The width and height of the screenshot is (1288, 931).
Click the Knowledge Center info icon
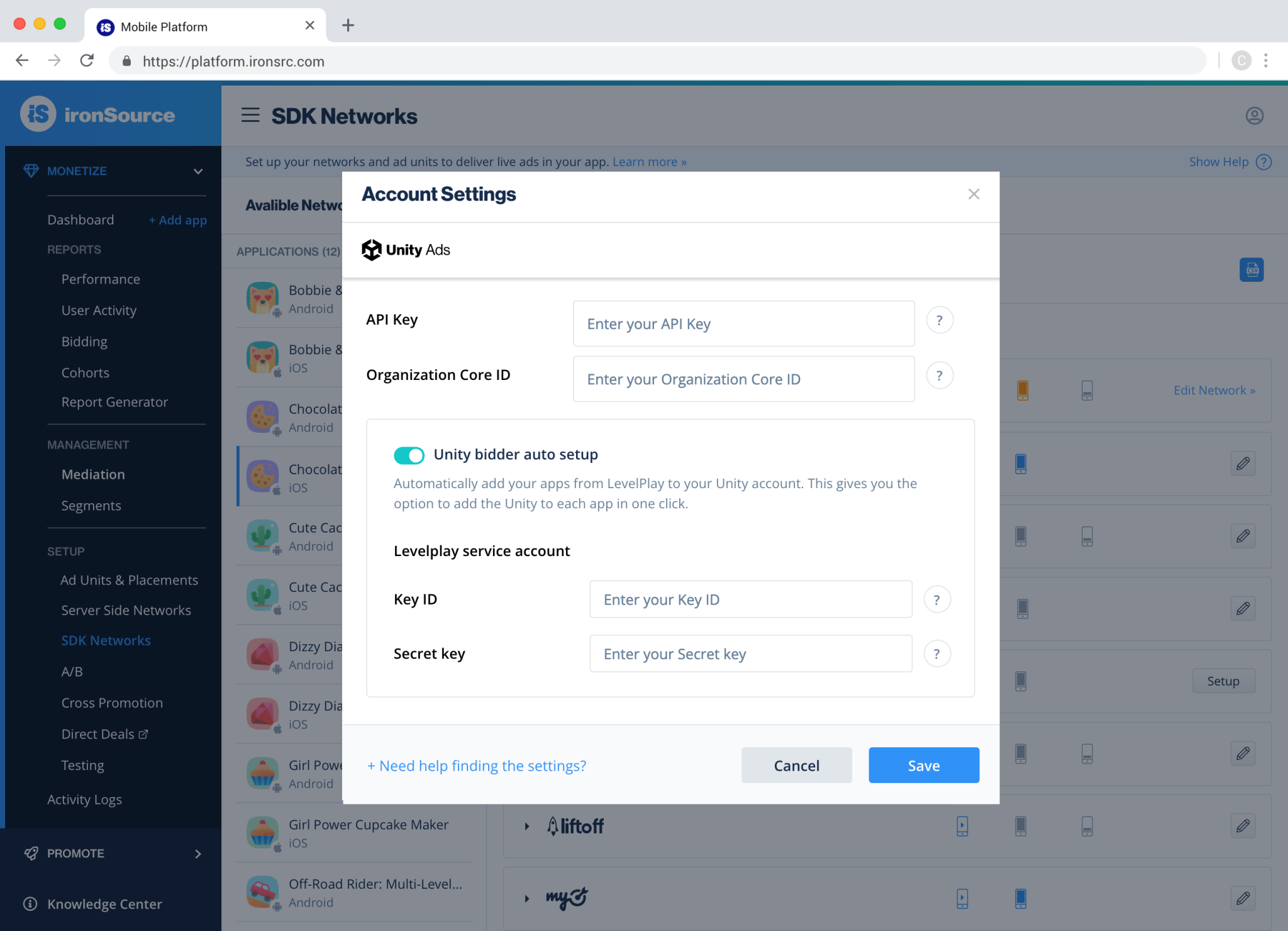pyautogui.click(x=30, y=905)
